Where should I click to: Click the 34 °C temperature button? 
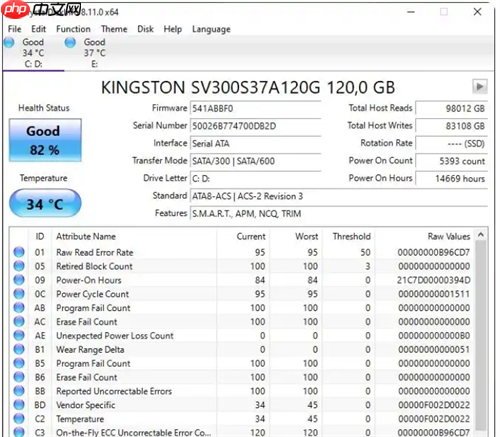pyautogui.click(x=45, y=203)
